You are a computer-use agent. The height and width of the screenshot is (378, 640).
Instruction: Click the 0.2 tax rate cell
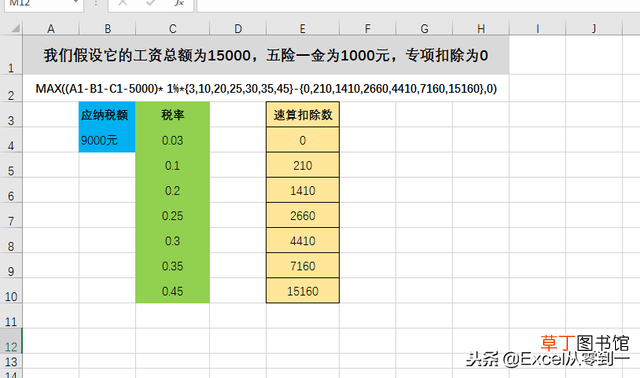click(x=173, y=191)
